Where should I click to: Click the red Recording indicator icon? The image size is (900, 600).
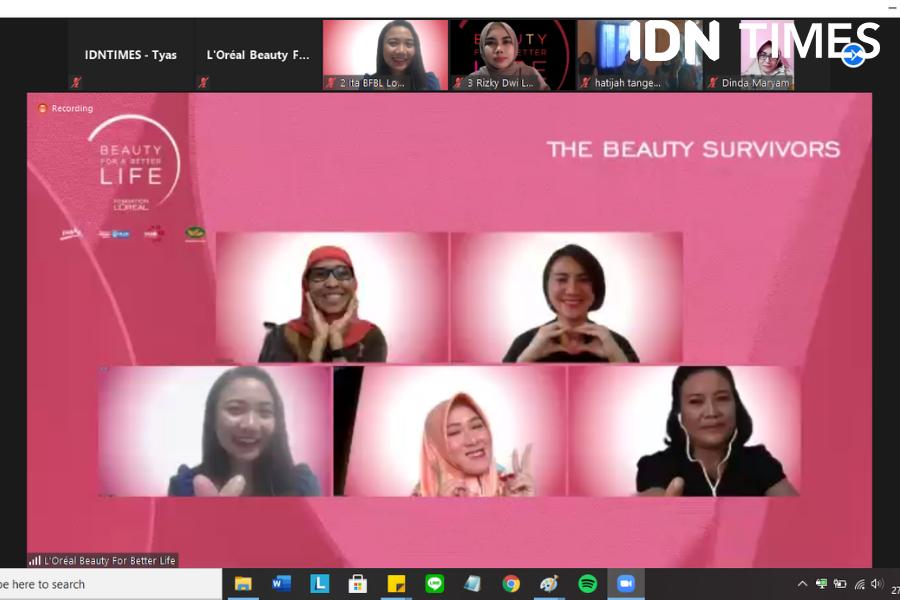coord(42,108)
